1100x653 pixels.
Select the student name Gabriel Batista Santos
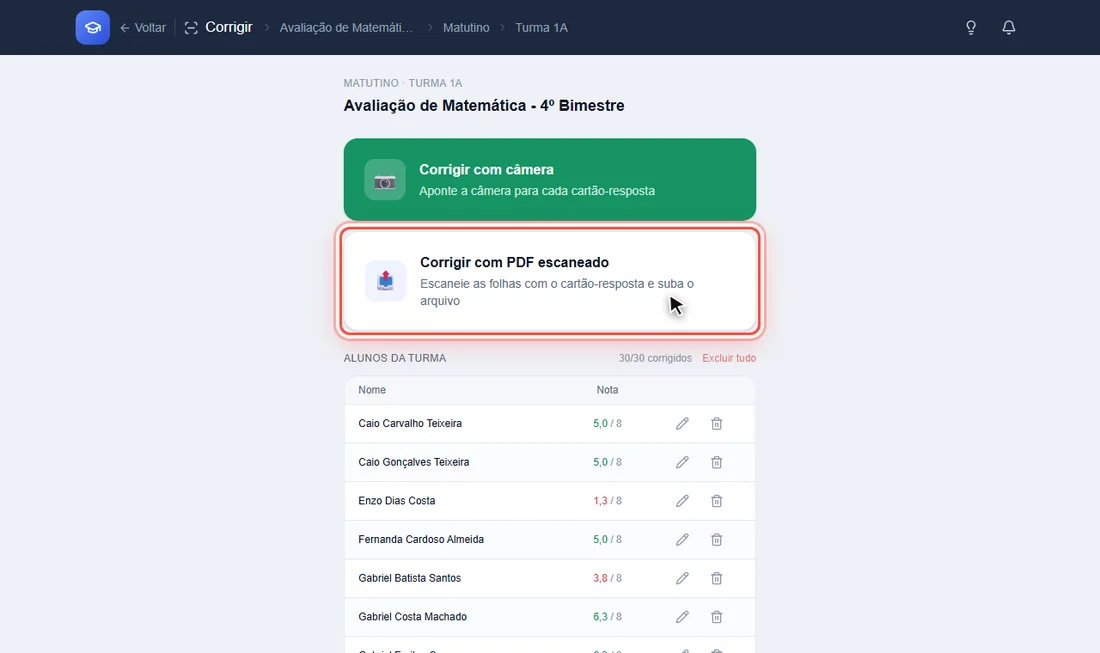coord(410,578)
